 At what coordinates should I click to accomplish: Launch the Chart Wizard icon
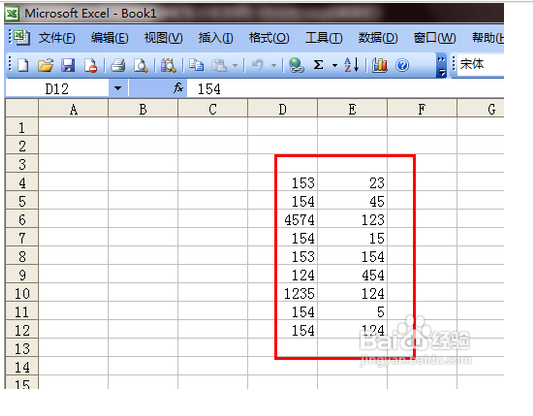(x=379, y=65)
